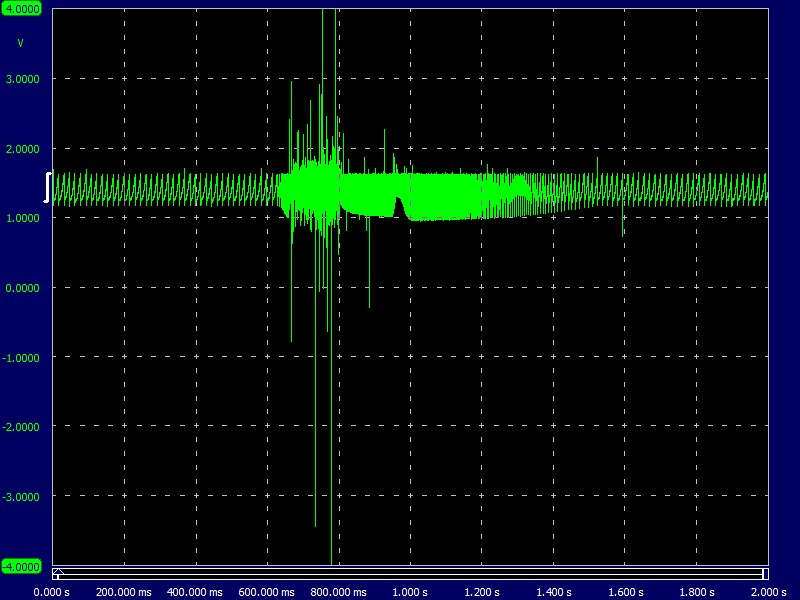Image resolution: width=800 pixels, height=600 pixels.
Task: Click the horizontal time scrollbar bar
Action: pos(411,573)
